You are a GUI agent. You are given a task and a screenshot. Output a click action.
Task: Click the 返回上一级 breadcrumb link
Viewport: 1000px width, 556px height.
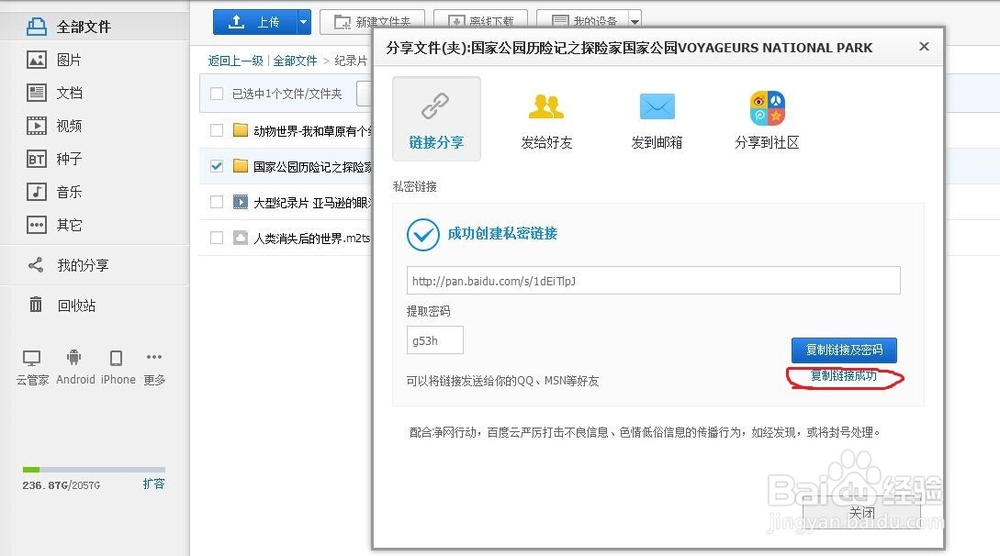click(235, 61)
